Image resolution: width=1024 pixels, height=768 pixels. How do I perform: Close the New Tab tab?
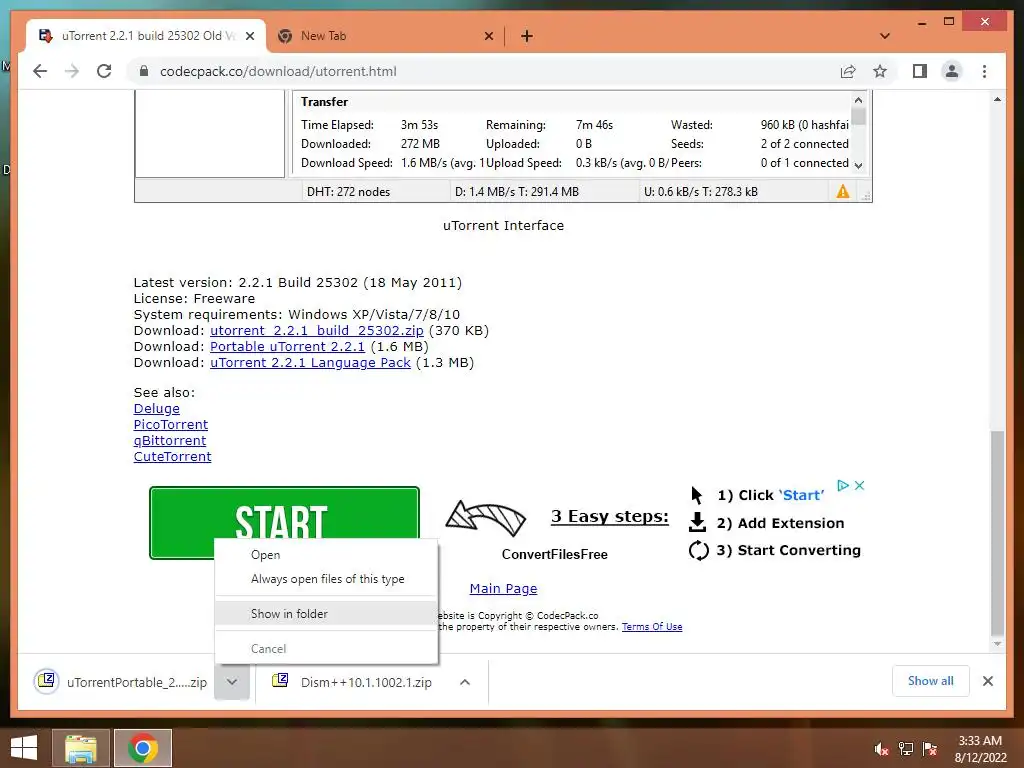(x=488, y=36)
